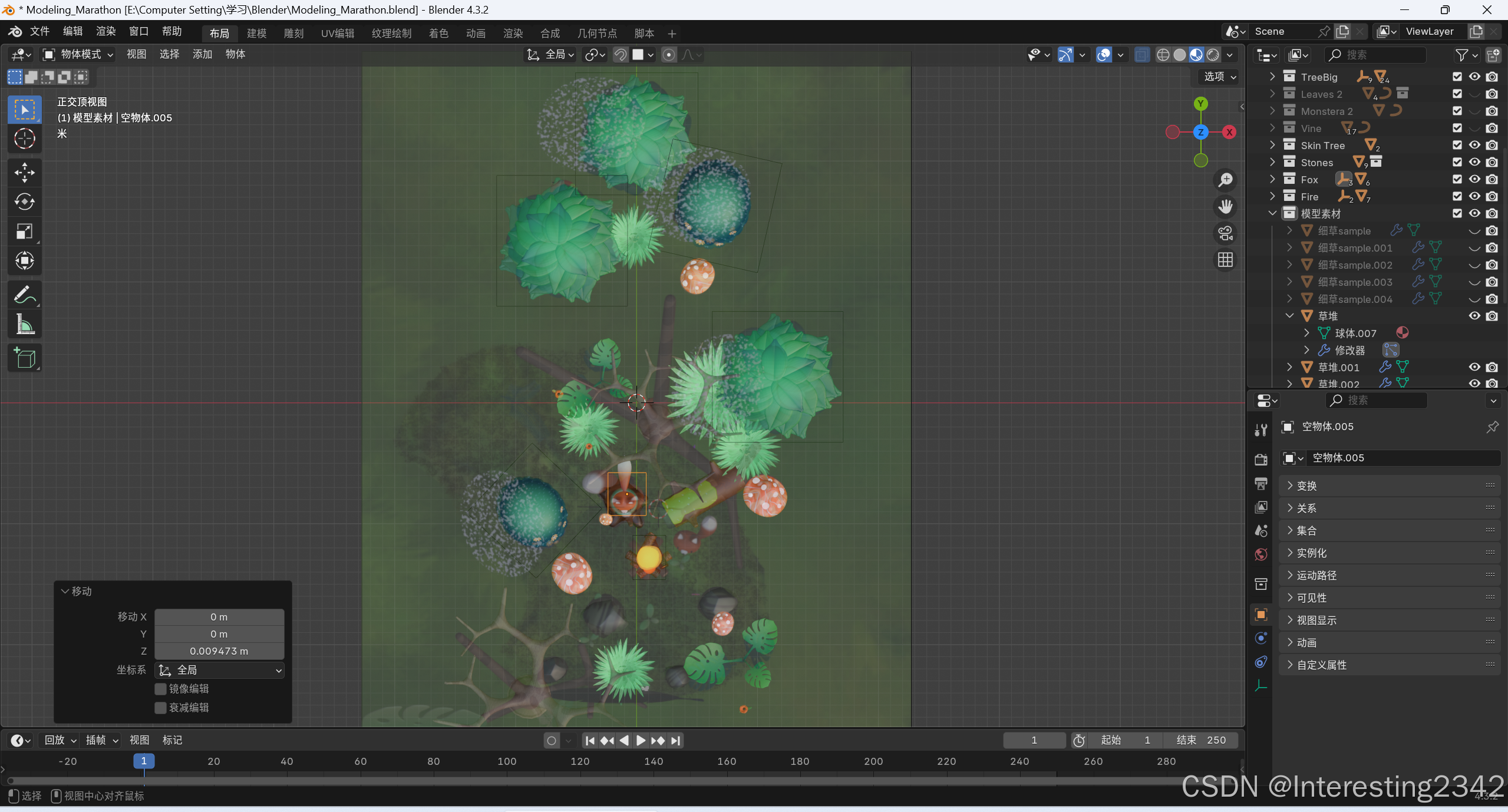The width and height of the screenshot is (1508, 812).
Task: Select the Add Cube tool
Action: coord(24,358)
